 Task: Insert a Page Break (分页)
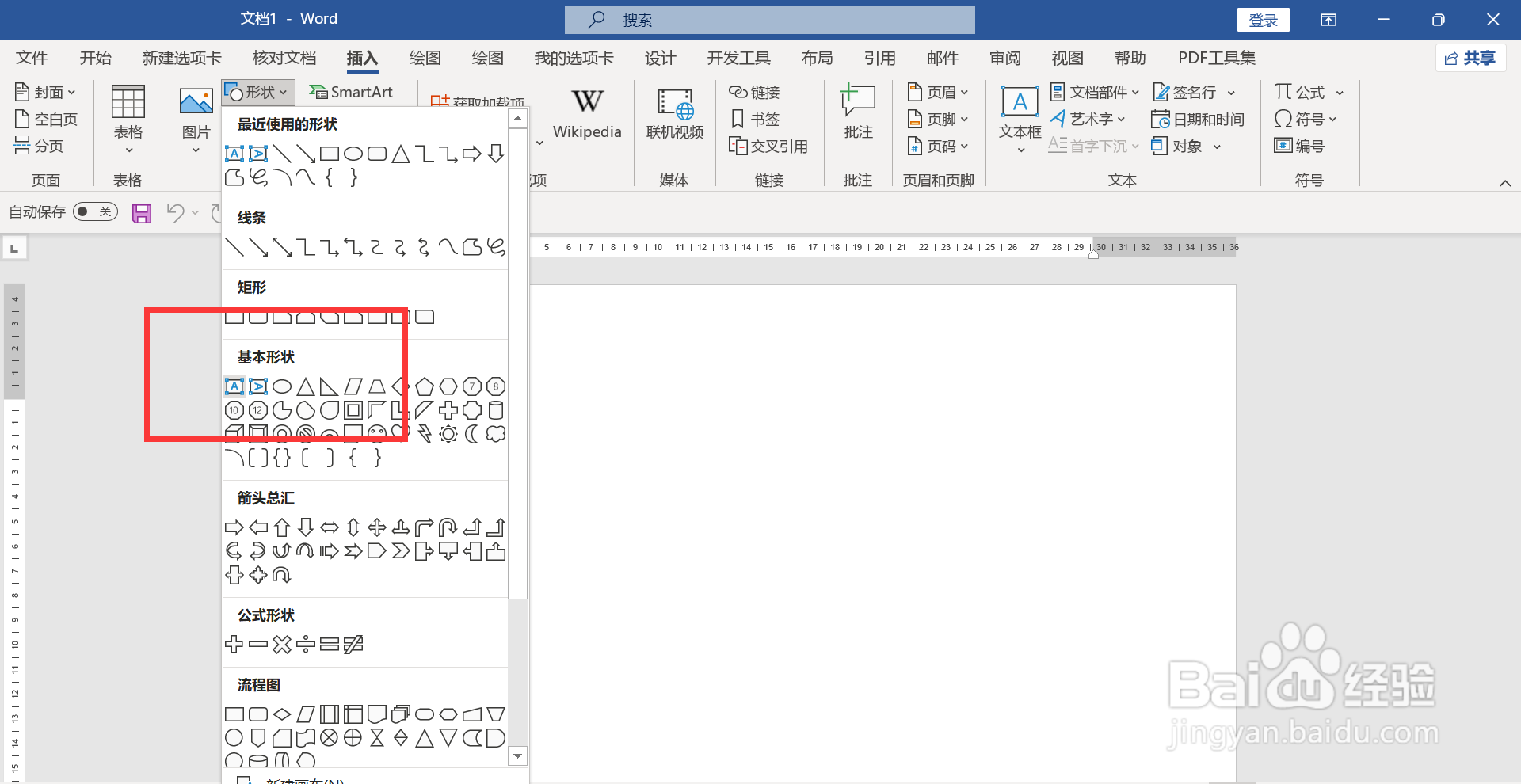point(38,147)
